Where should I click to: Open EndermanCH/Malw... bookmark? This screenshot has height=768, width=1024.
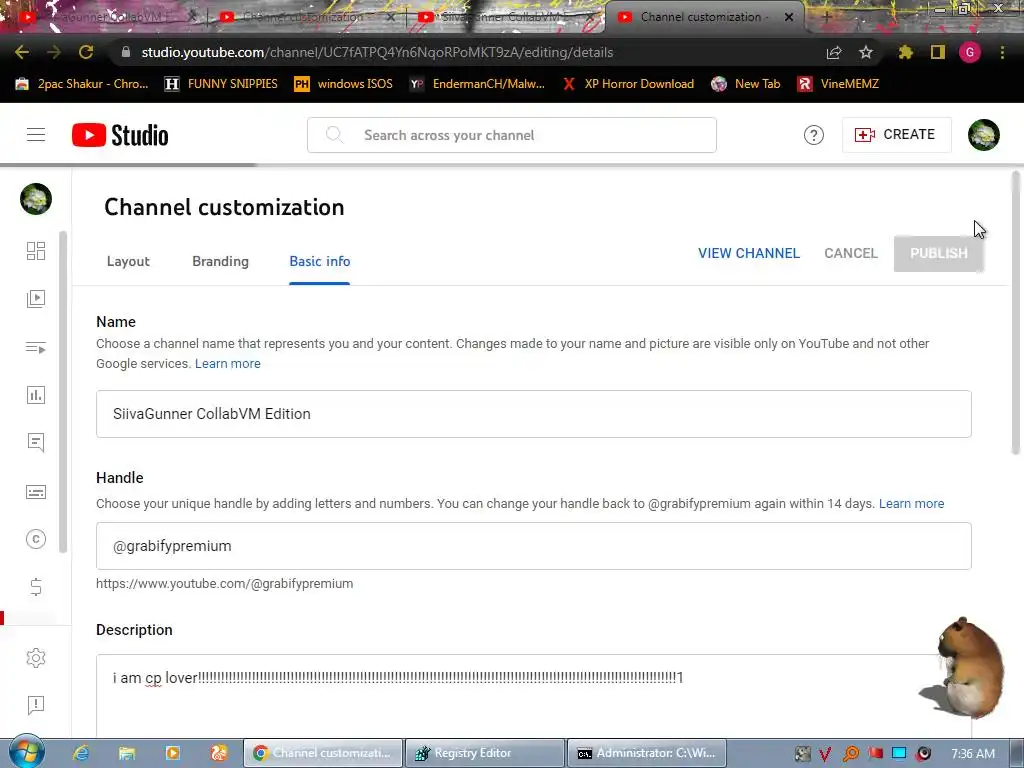(477, 84)
